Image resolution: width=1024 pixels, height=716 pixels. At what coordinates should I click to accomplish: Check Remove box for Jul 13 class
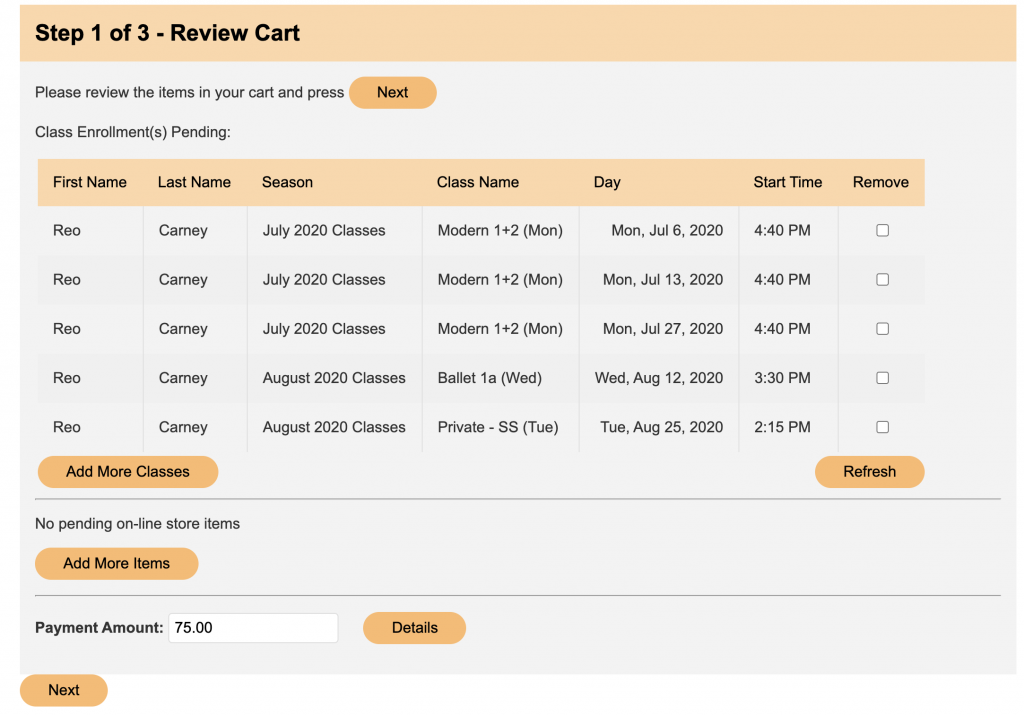point(882,280)
